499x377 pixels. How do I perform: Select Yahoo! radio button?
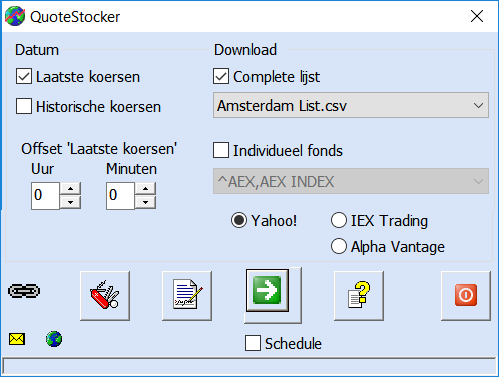(x=239, y=220)
